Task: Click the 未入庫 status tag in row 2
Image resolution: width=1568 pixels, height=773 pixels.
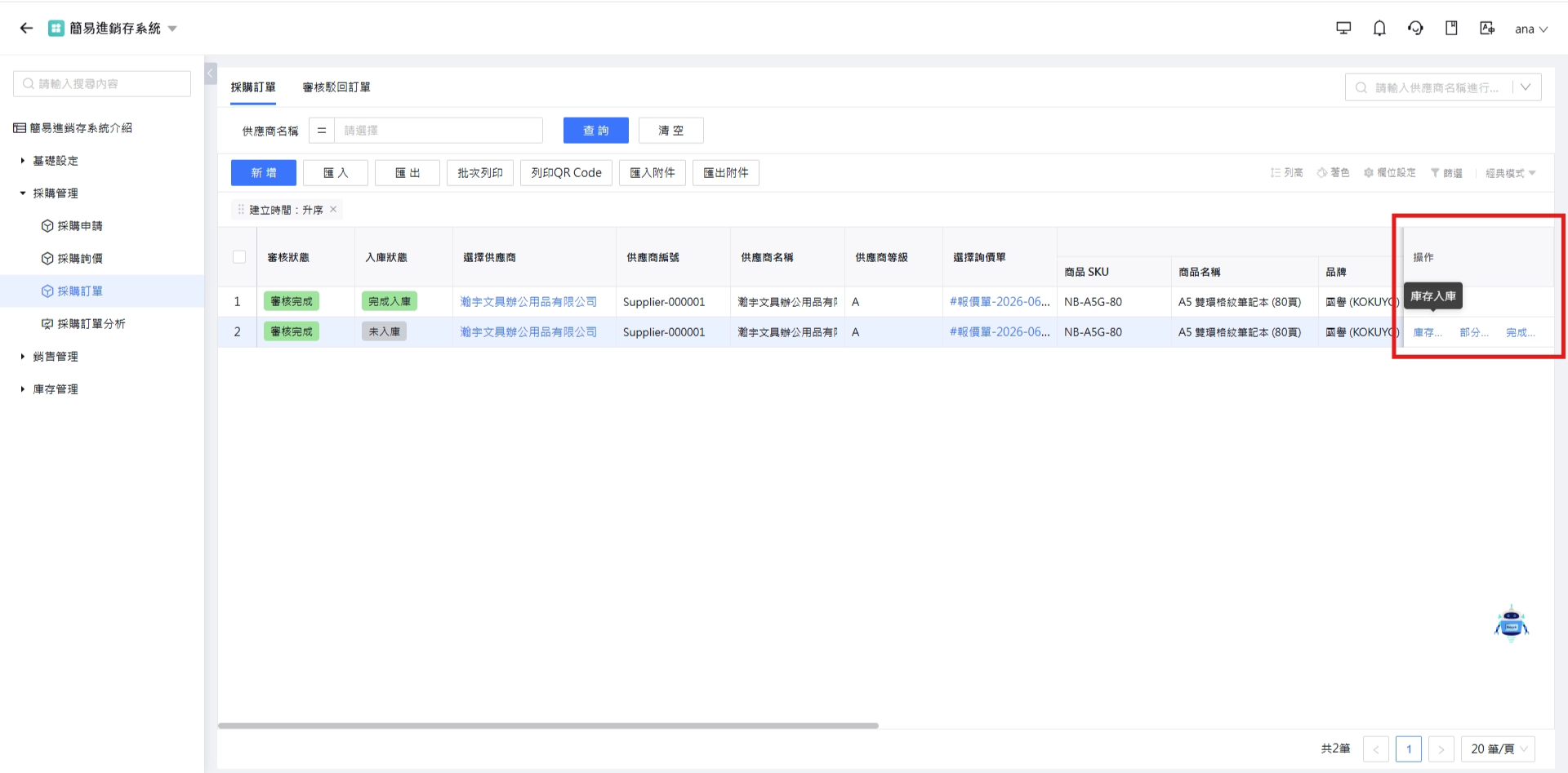Action: pyautogui.click(x=385, y=332)
